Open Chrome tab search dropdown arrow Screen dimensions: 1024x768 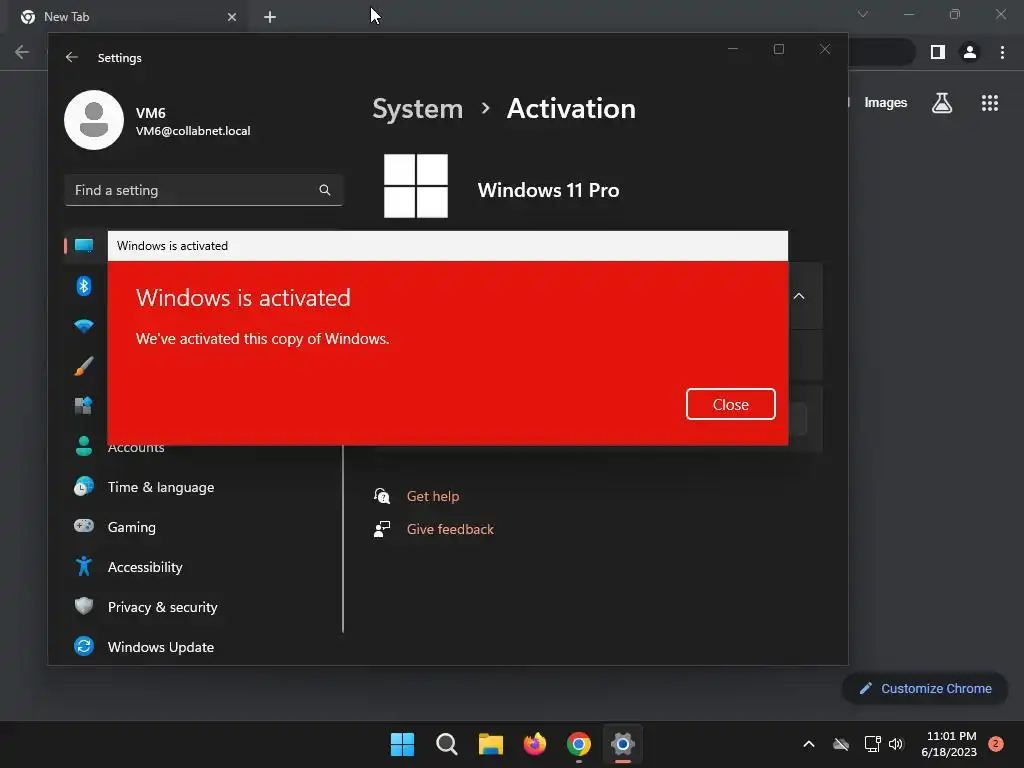(x=863, y=14)
